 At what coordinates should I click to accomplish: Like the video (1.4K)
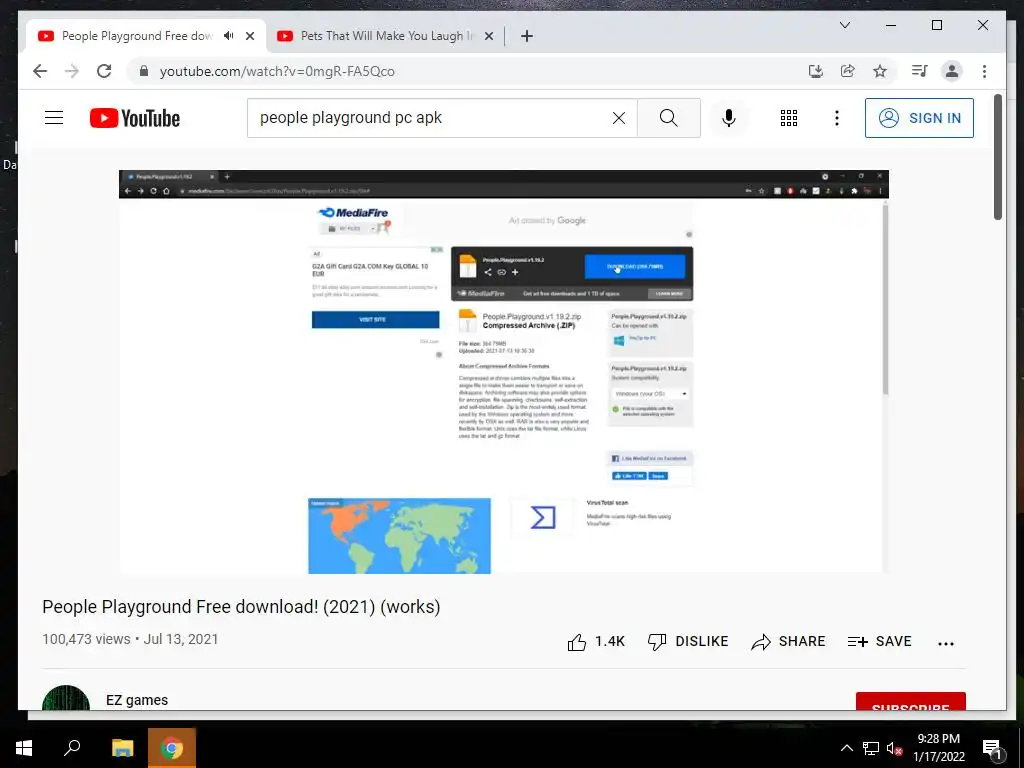(x=596, y=642)
